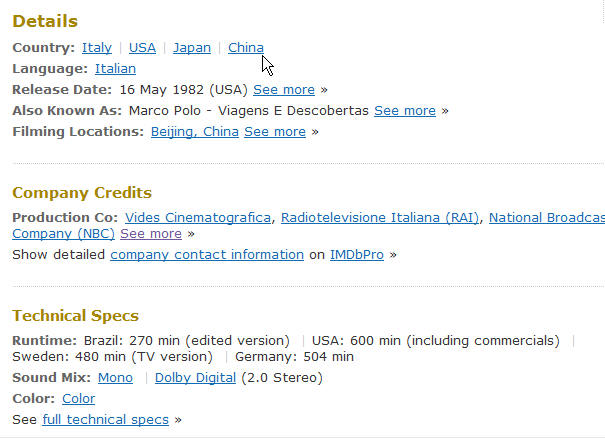Open Beijing, China filming location
The height and width of the screenshot is (440, 605).
point(195,132)
